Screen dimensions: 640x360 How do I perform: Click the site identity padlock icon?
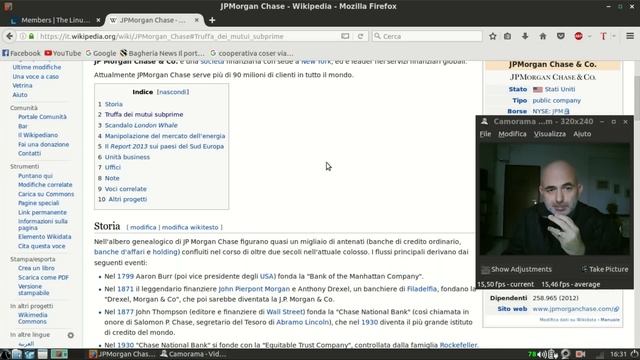tap(31, 36)
